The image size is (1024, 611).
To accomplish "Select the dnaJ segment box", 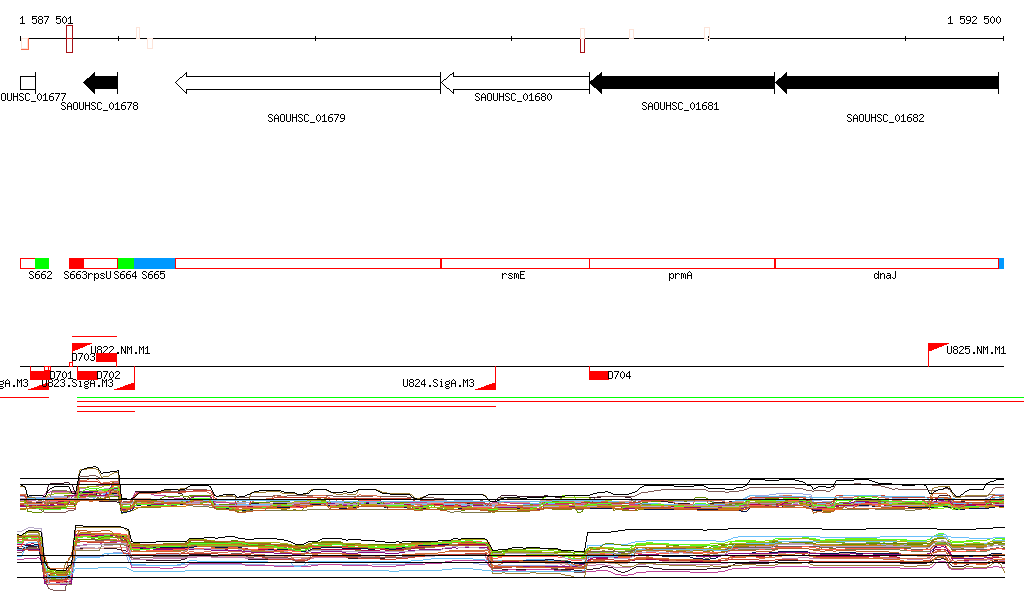I will (x=887, y=264).
